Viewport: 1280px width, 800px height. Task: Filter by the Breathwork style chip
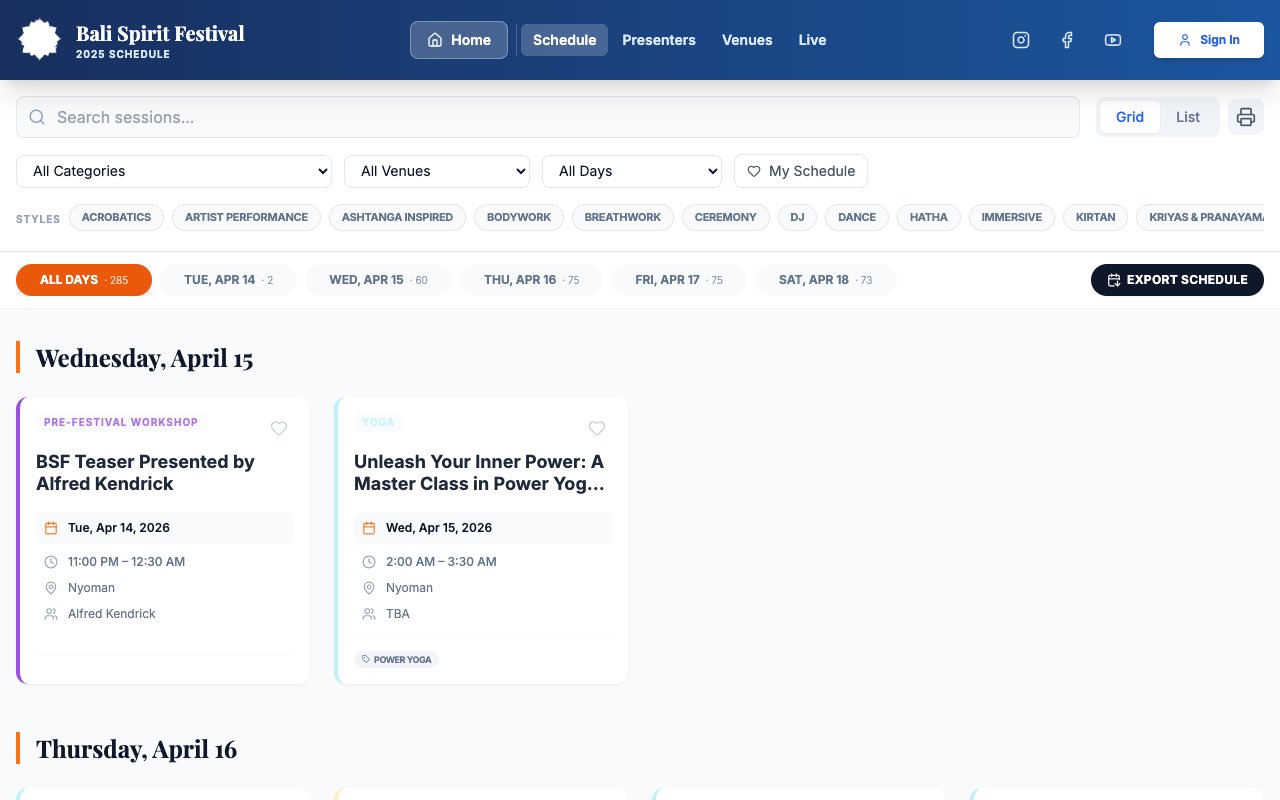pos(622,217)
